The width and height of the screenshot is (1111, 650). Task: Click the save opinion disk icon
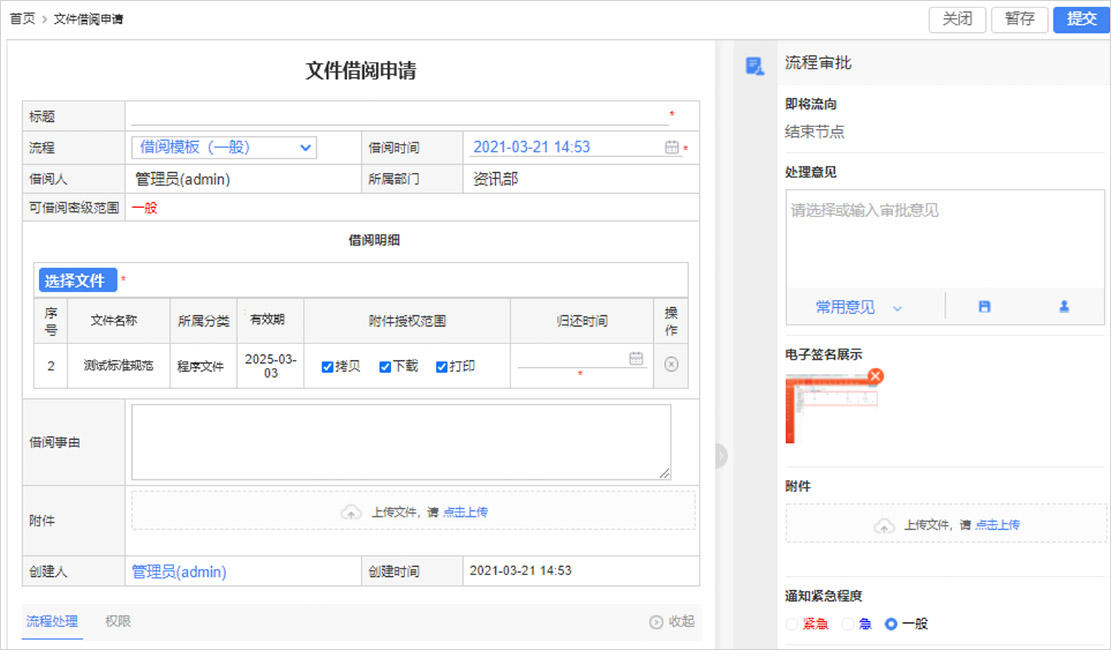click(984, 307)
